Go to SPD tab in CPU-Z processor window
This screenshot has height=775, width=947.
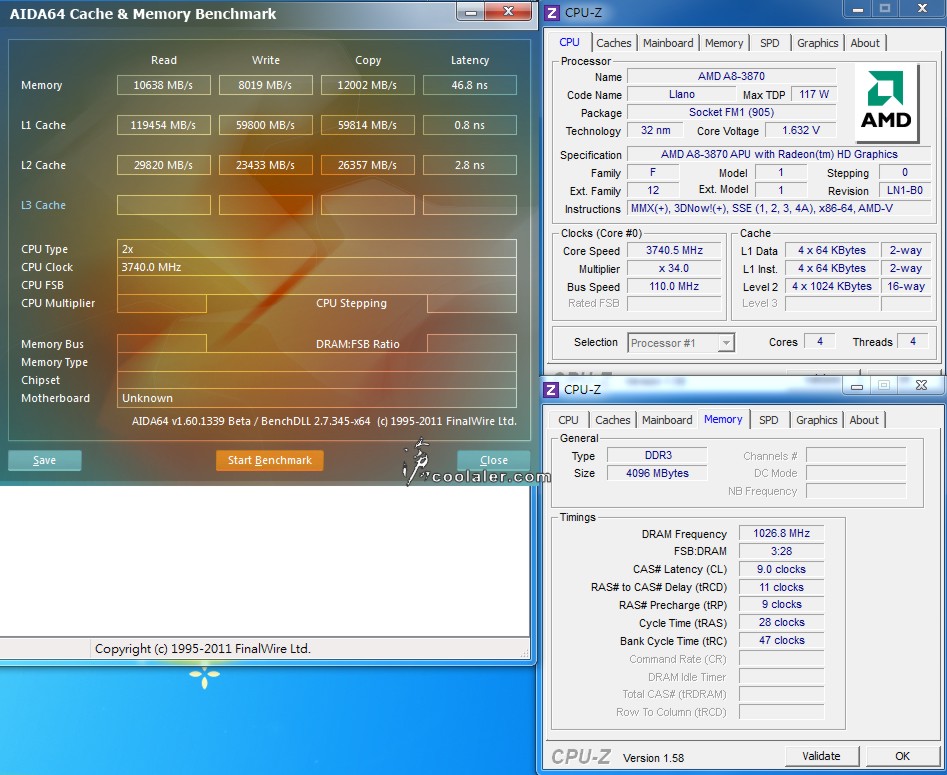click(769, 43)
